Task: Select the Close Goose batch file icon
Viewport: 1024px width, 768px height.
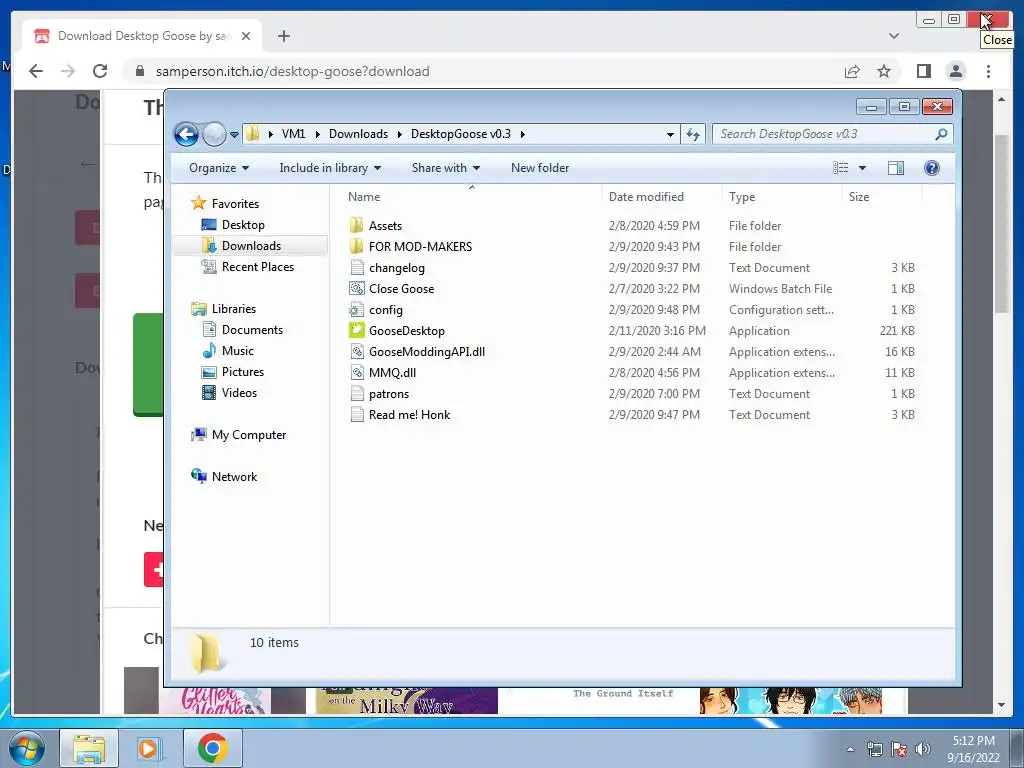Action: pyautogui.click(x=357, y=288)
